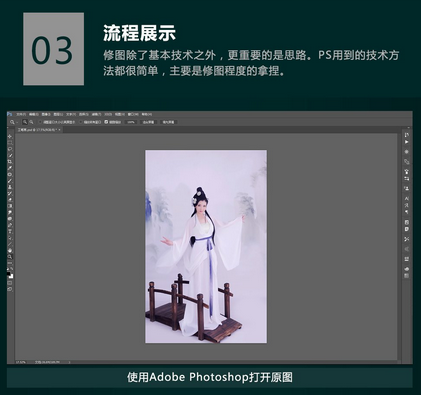Toggle 缩放所有窗口 checkbox
421x395 pixels.
[81, 122]
